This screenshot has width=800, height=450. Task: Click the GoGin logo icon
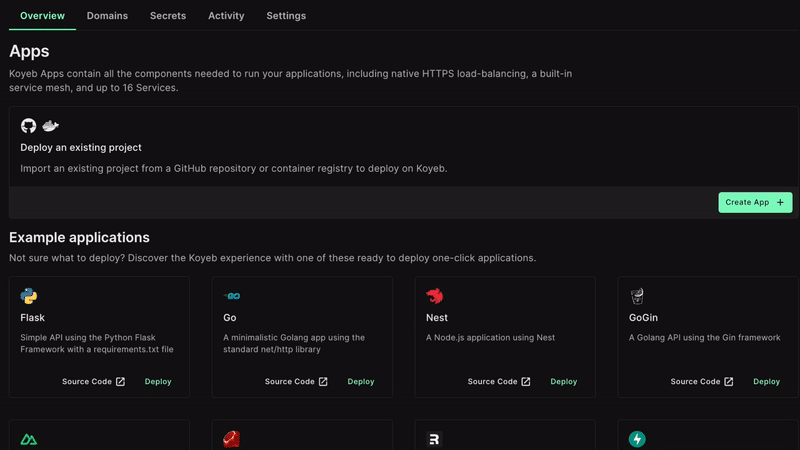pyautogui.click(x=637, y=296)
